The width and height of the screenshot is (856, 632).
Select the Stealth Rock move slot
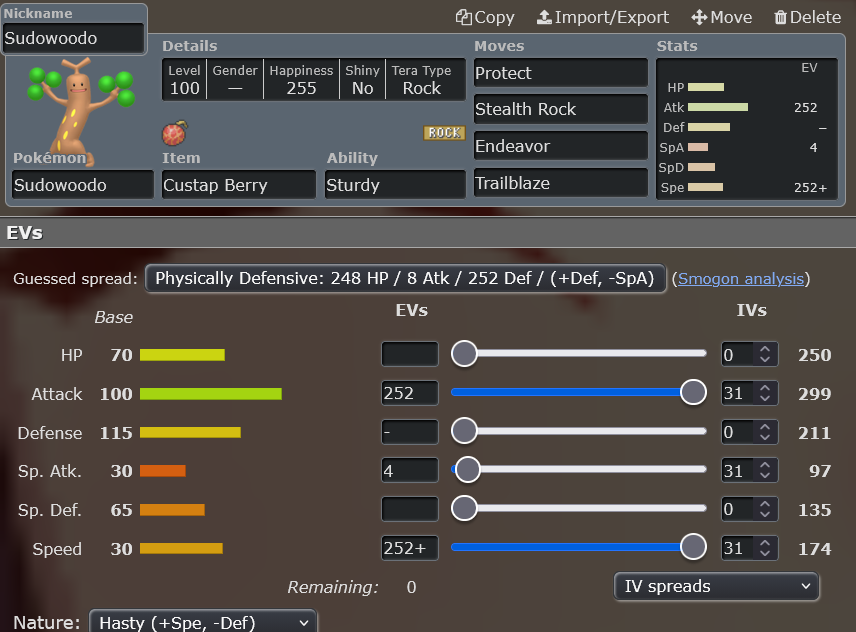561,109
